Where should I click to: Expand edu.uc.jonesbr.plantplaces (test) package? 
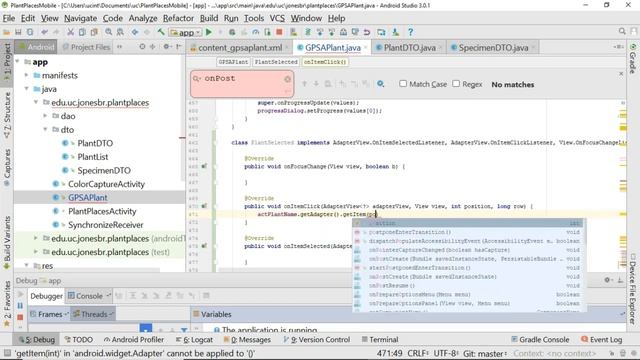[x=36, y=252]
